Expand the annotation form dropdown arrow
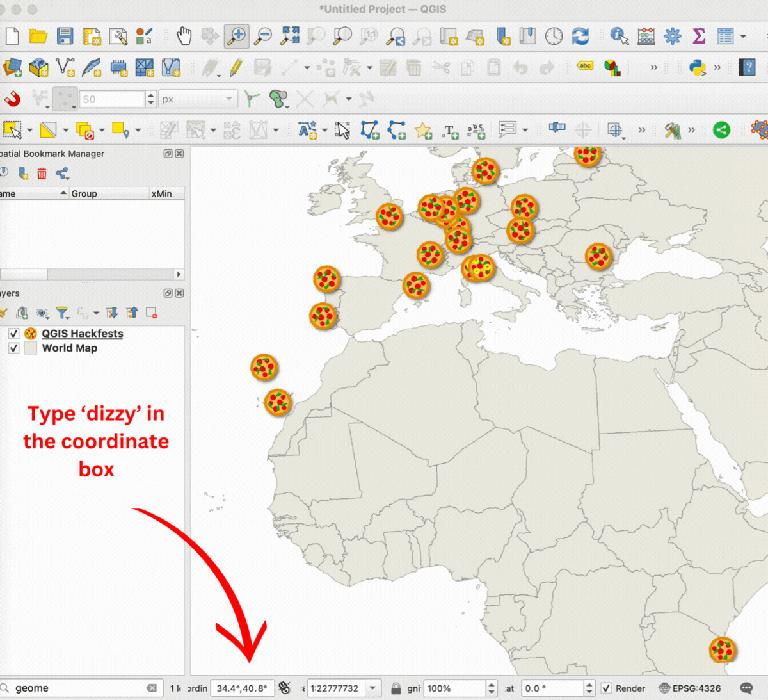The height and width of the screenshot is (700, 768). 525,130
